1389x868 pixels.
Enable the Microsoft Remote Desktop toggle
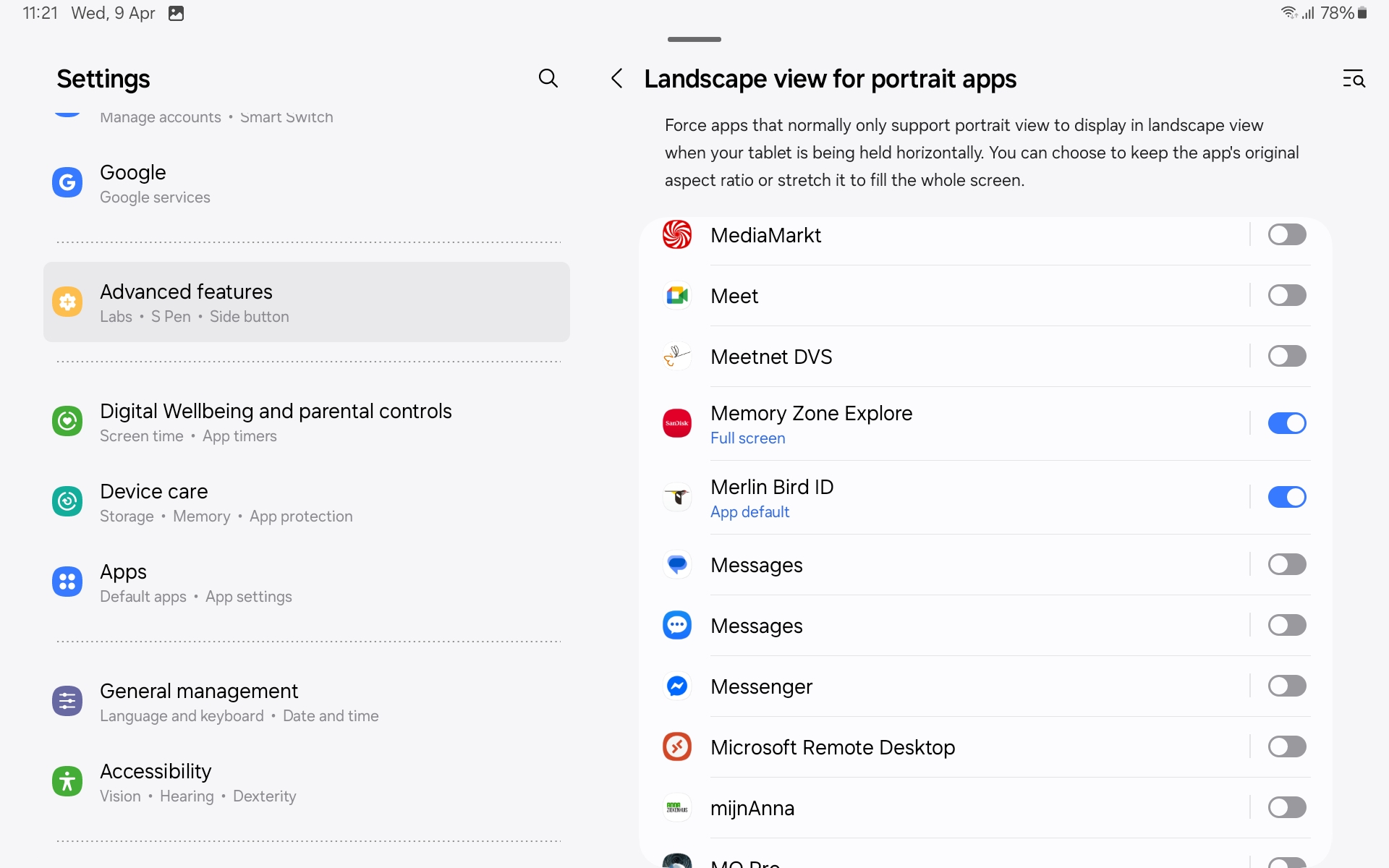[x=1286, y=746]
